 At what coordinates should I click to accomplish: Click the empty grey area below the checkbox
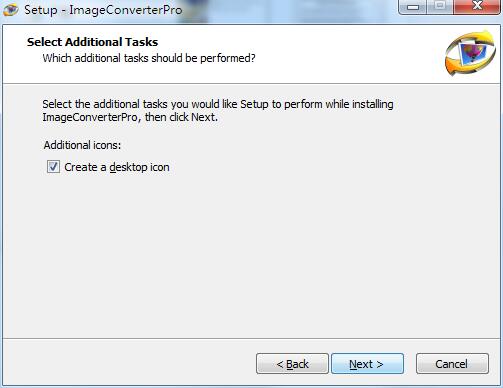coord(250,253)
